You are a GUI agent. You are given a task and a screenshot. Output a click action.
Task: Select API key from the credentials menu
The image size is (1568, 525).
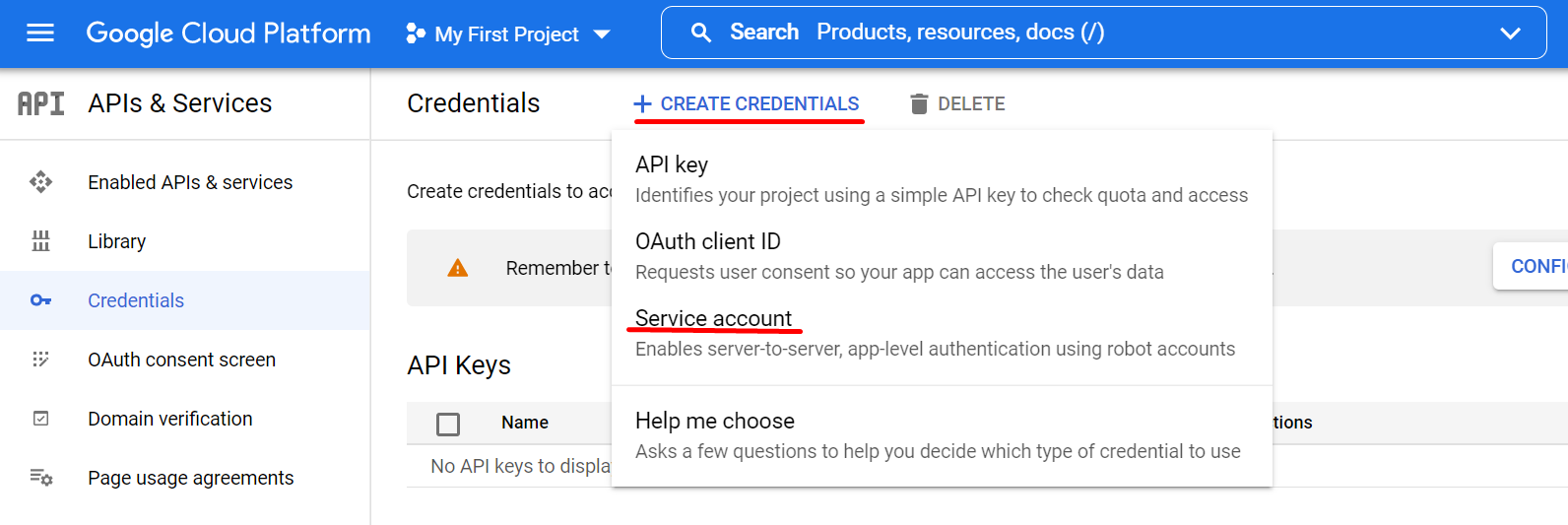coord(672,164)
